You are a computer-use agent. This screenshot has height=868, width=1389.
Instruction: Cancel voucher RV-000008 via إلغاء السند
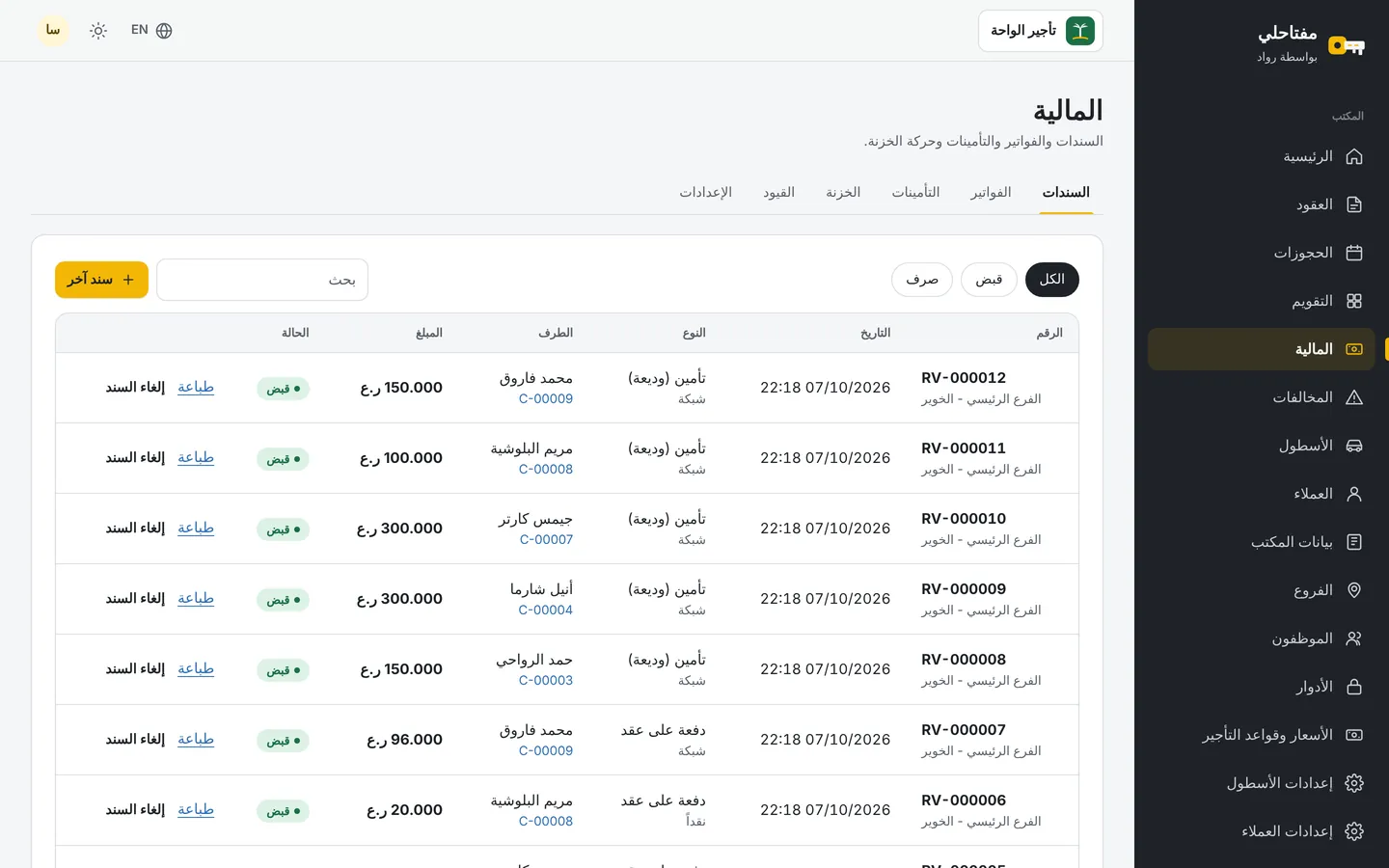pyautogui.click(x=135, y=669)
